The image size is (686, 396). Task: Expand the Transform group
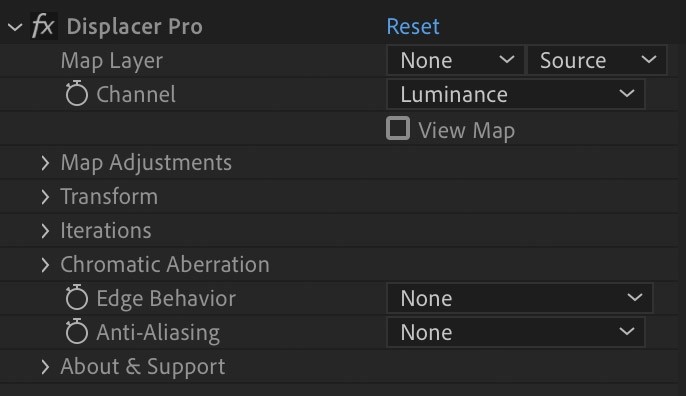(x=45, y=197)
